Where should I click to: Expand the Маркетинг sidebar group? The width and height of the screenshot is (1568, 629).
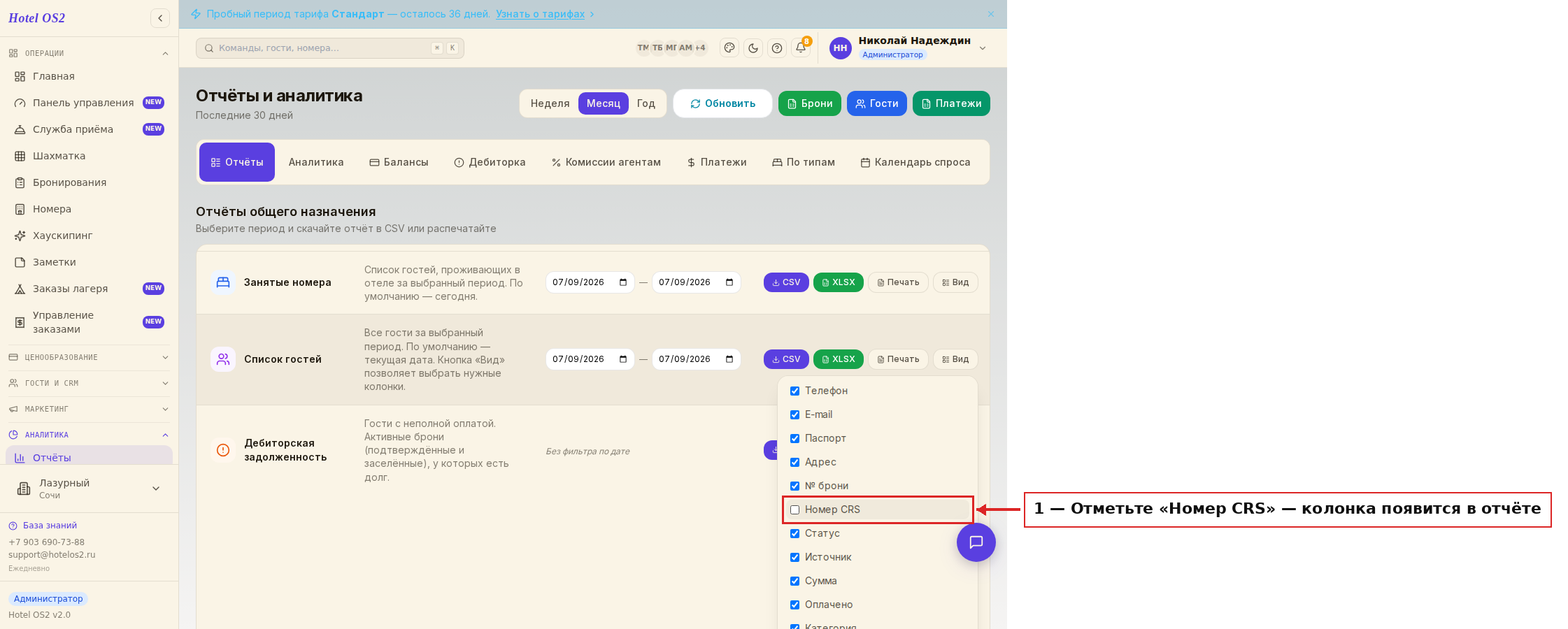click(90, 409)
